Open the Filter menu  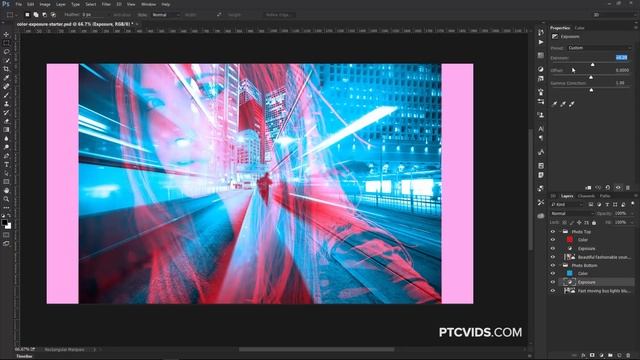(x=106, y=4)
